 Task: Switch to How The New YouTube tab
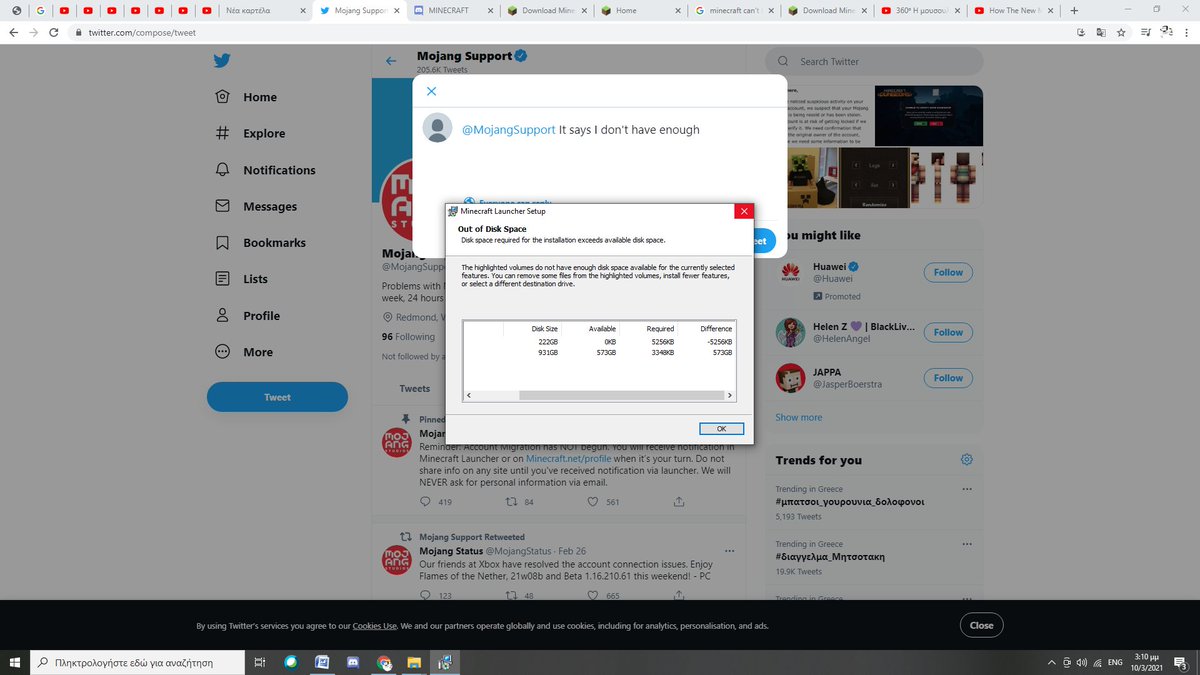pyautogui.click(x=1015, y=10)
